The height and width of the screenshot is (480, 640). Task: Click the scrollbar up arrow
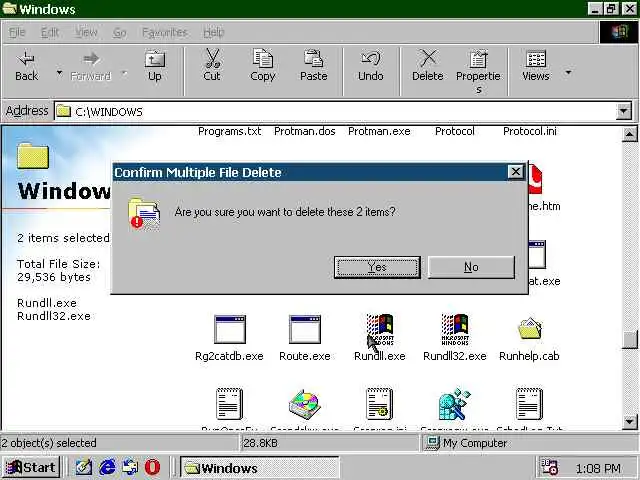[x=629, y=135]
